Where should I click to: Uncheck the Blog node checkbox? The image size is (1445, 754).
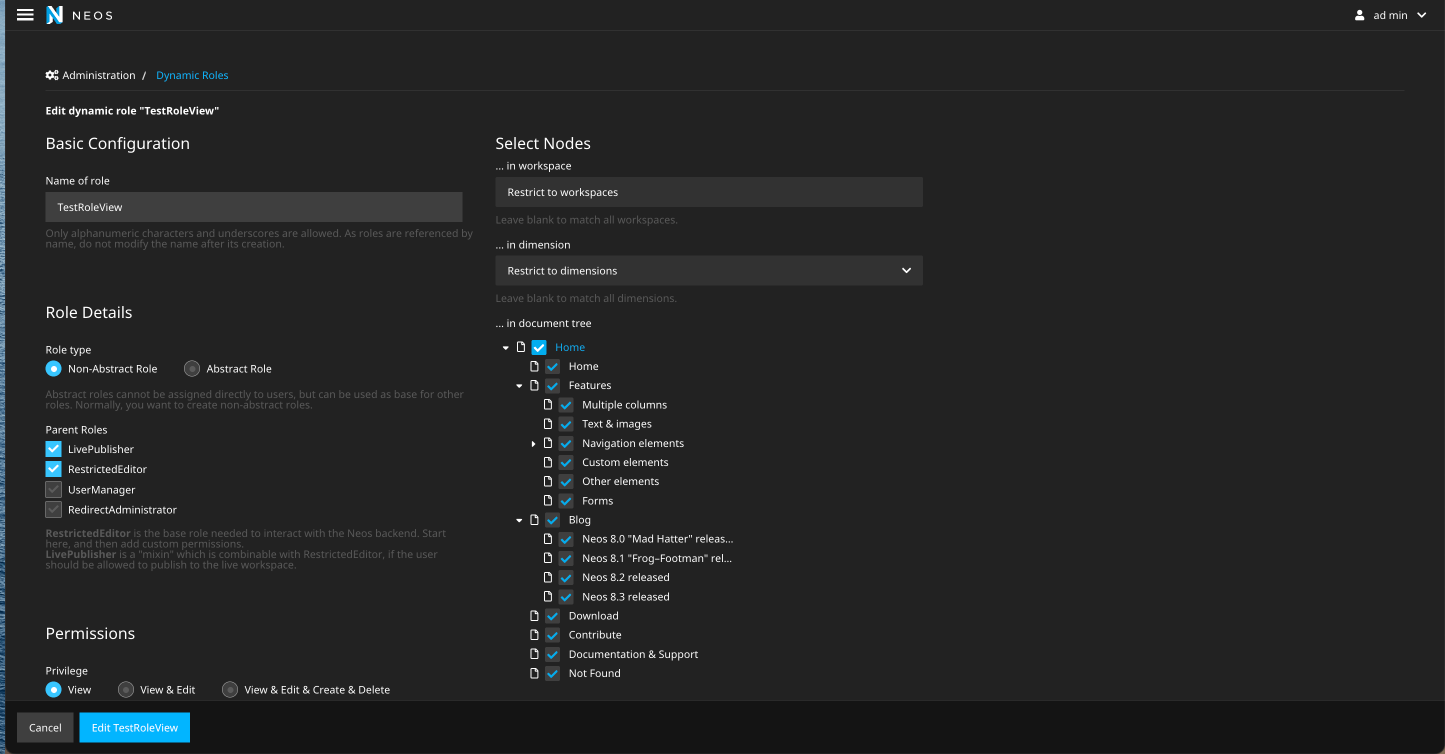click(552, 520)
